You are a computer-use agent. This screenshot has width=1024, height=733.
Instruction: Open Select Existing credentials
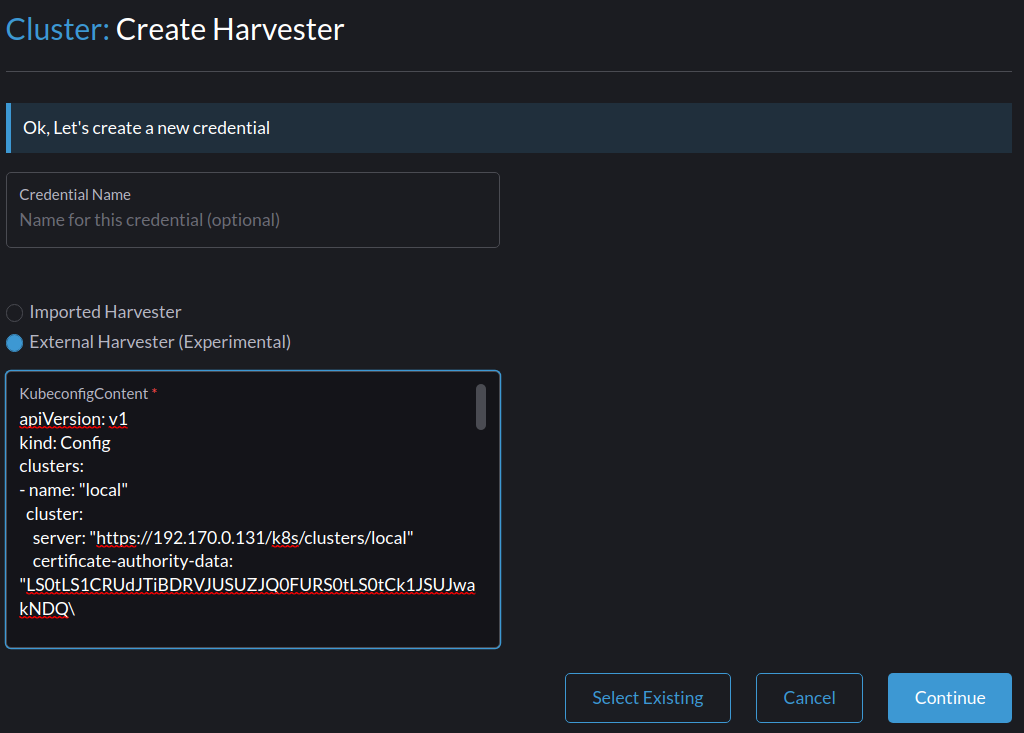(647, 697)
